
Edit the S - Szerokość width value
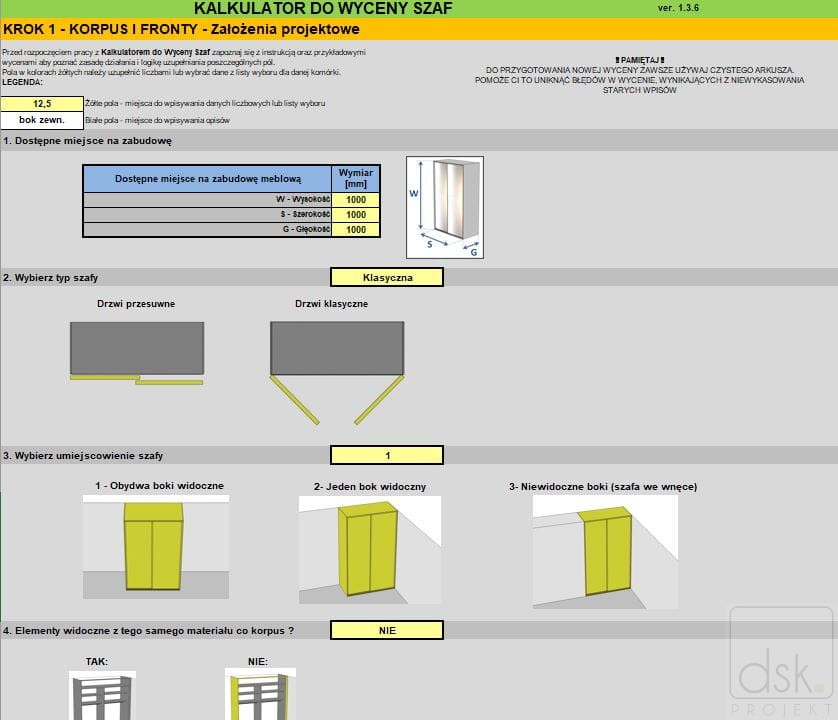pyautogui.click(x=356, y=214)
